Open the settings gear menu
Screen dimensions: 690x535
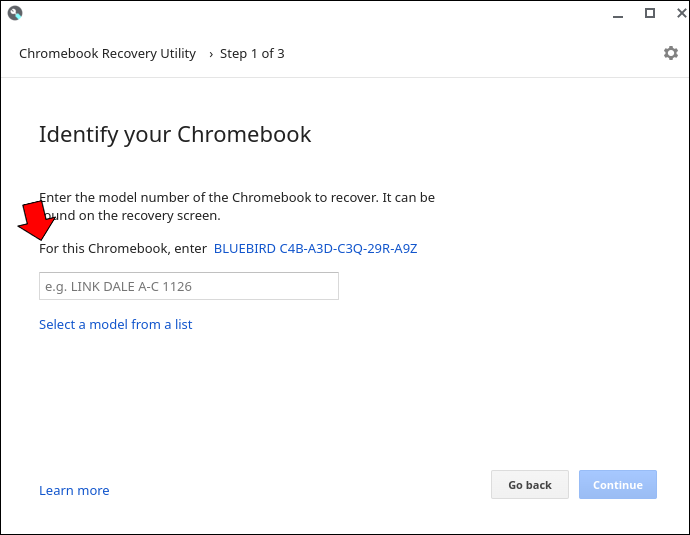(671, 53)
